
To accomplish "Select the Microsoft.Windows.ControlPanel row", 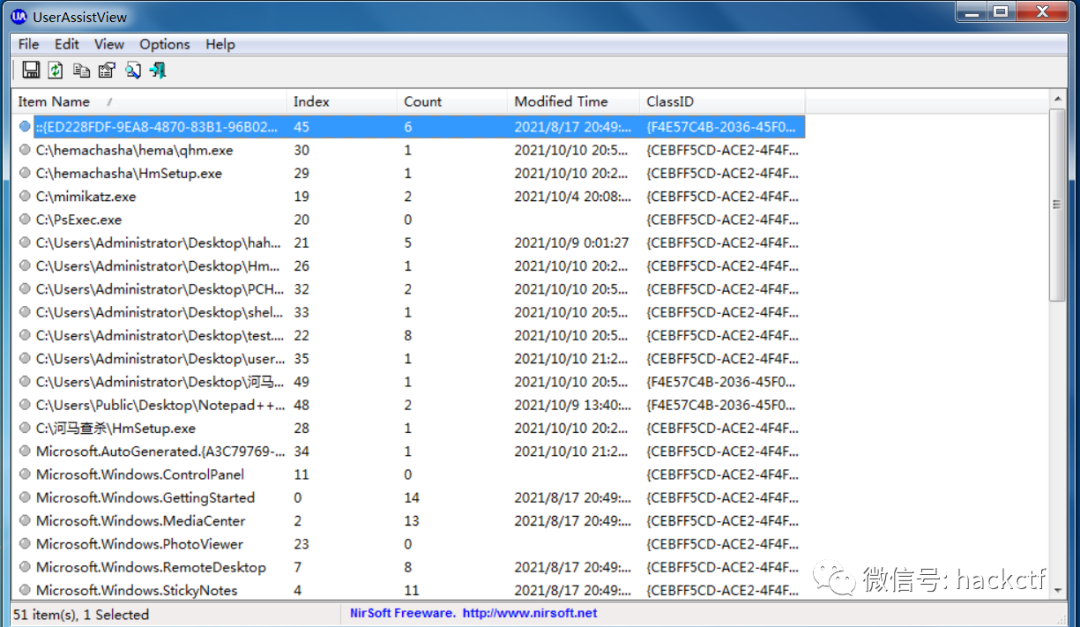I will (408, 475).
